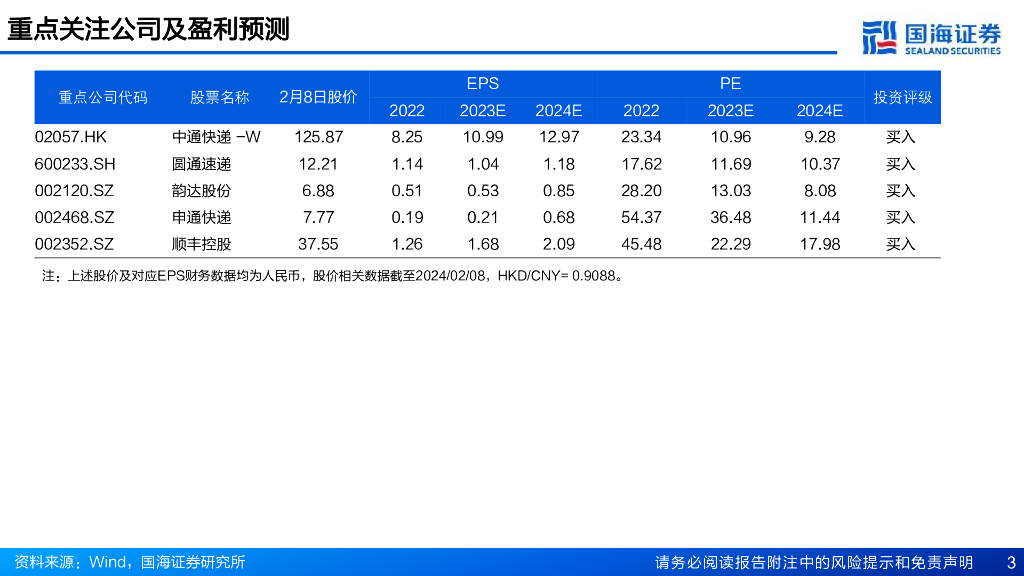Image resolution: width=1024 pixels, height=576 pixels.
Task: Select EPS value 1.26
Action: click(407, 244)
